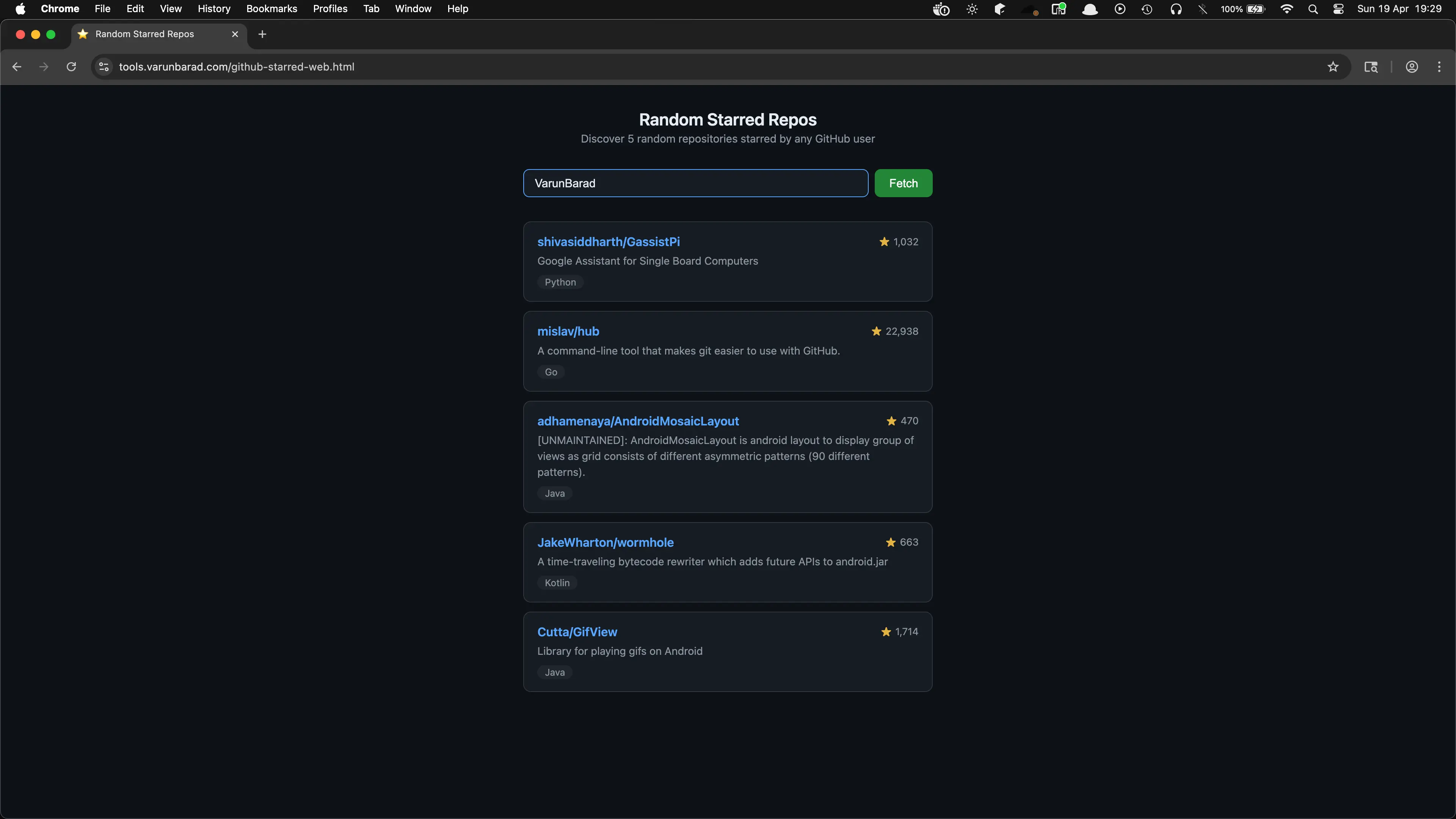
Task: Click the Bluetooth icon in the menu bar
Action: (1203, 9)
